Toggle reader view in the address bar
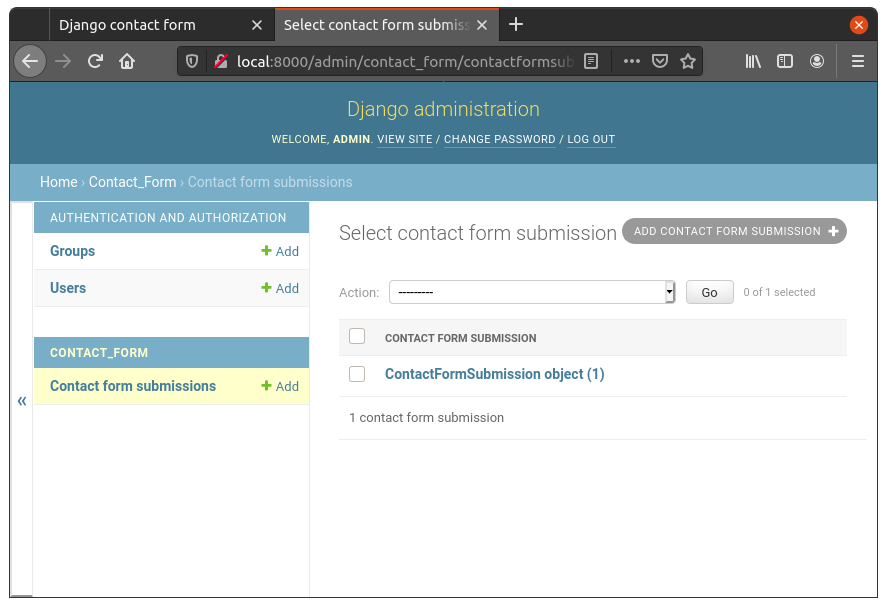This screenshot has width=887, height=607. tap(591, 61)
